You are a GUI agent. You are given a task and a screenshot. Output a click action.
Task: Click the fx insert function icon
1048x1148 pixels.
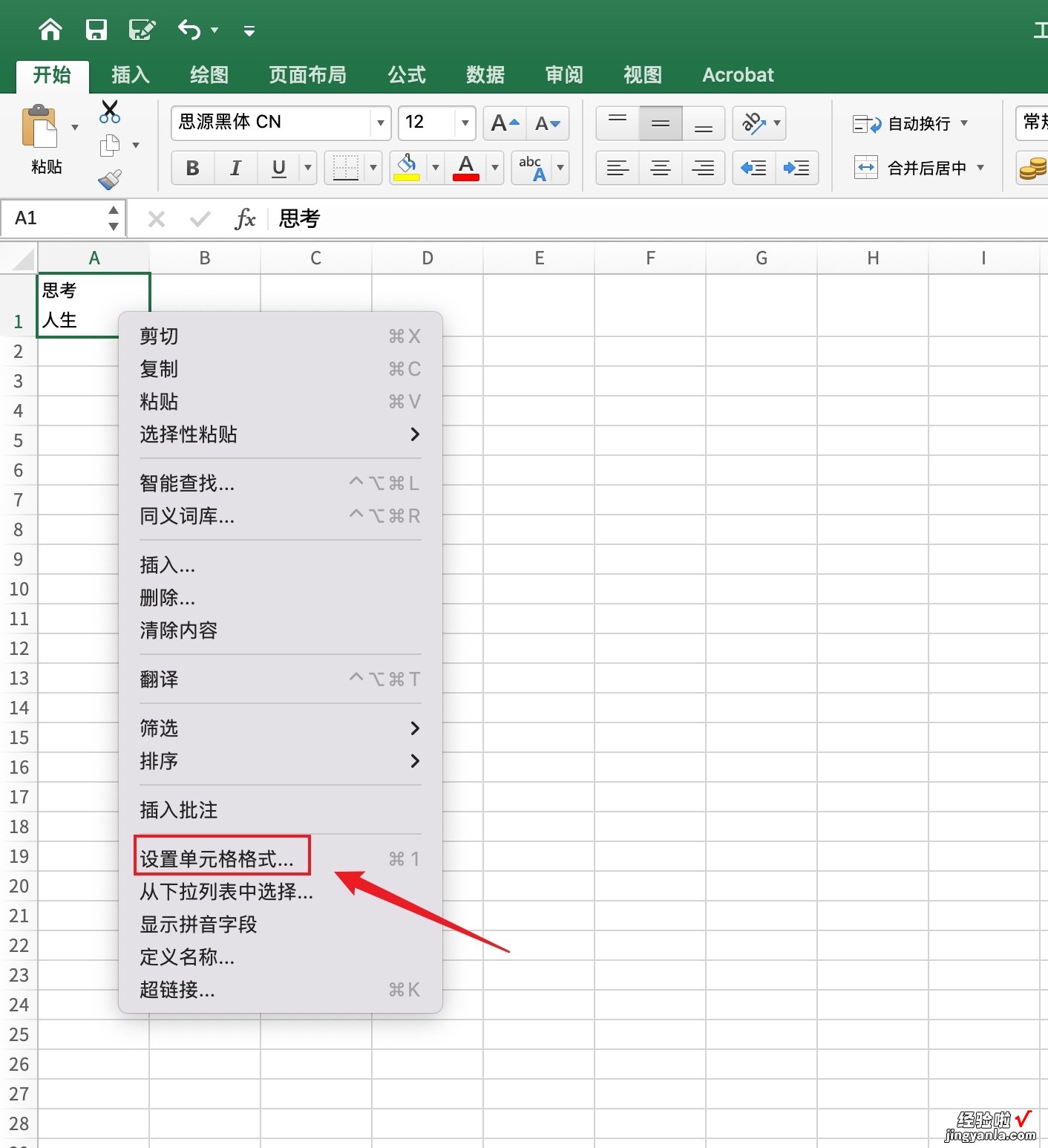pos(245,218)
